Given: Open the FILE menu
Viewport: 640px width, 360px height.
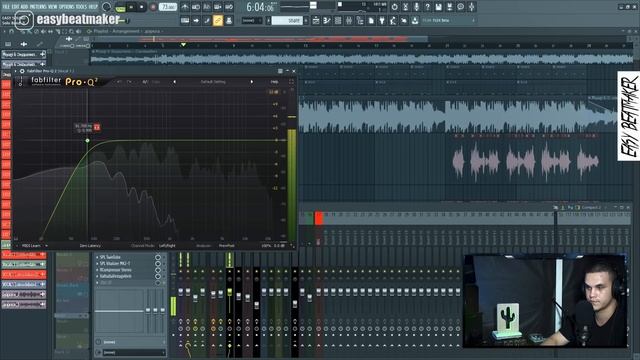Looking at the screenshot, I should coord(6,7).
